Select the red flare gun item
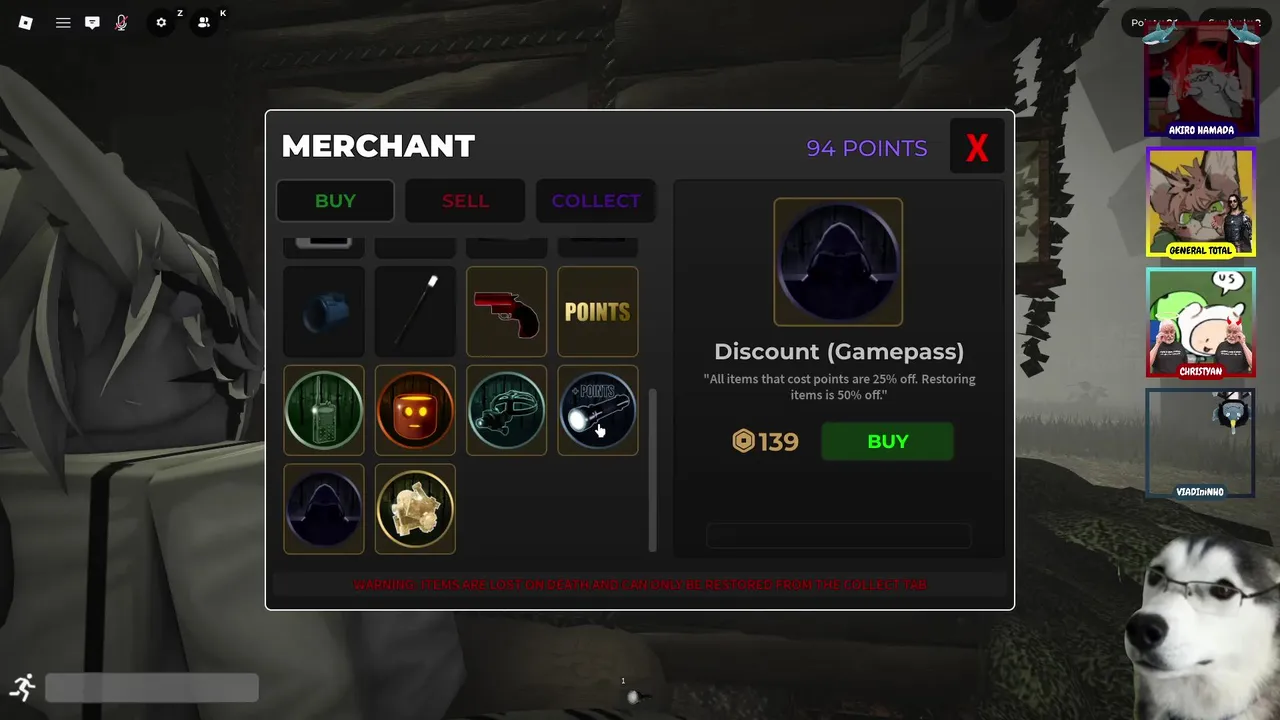1280x720 pixels. pyautogui.click(x=506, y=311)
